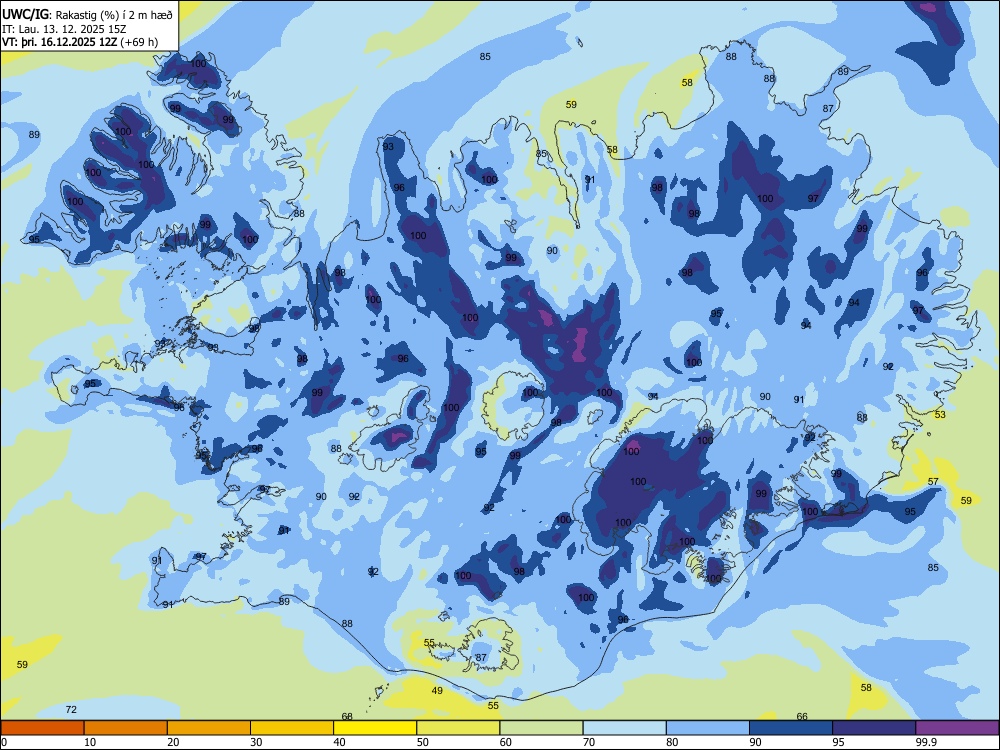
Task: Click legend scale label "50"
Action: 422,742
